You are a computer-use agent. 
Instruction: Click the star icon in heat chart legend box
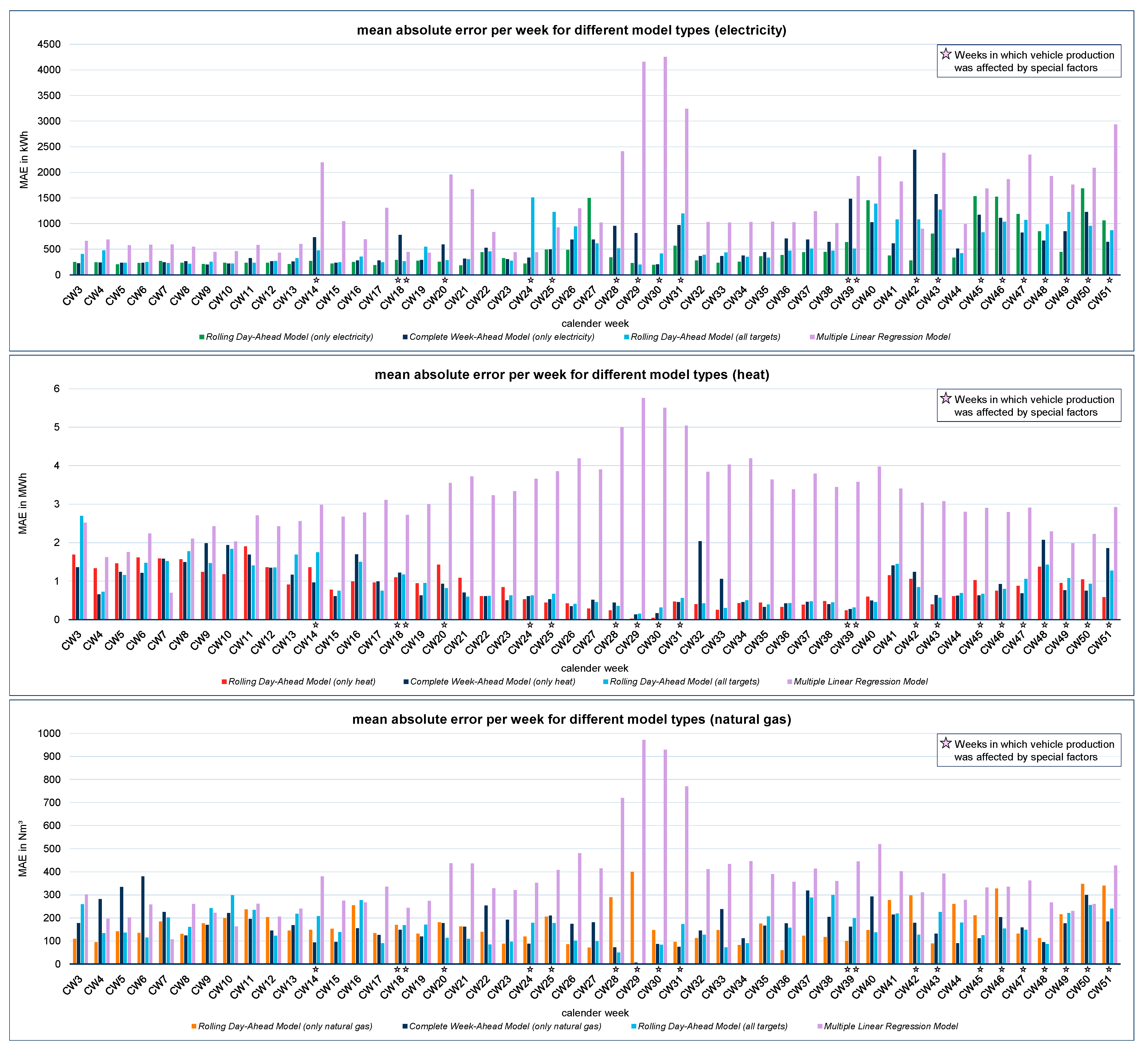pos(945,399)
